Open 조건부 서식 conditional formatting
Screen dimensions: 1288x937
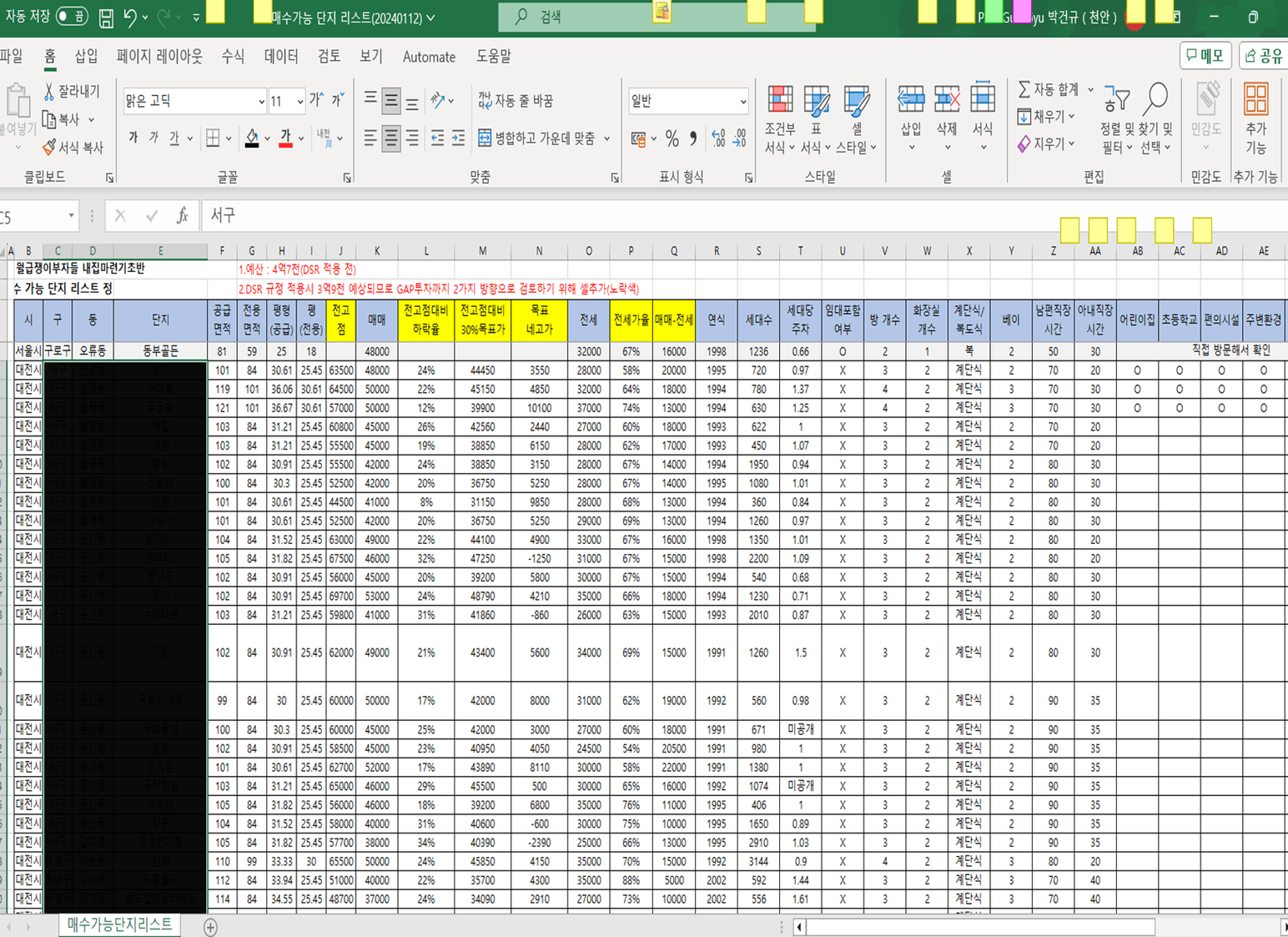[780, 118]
